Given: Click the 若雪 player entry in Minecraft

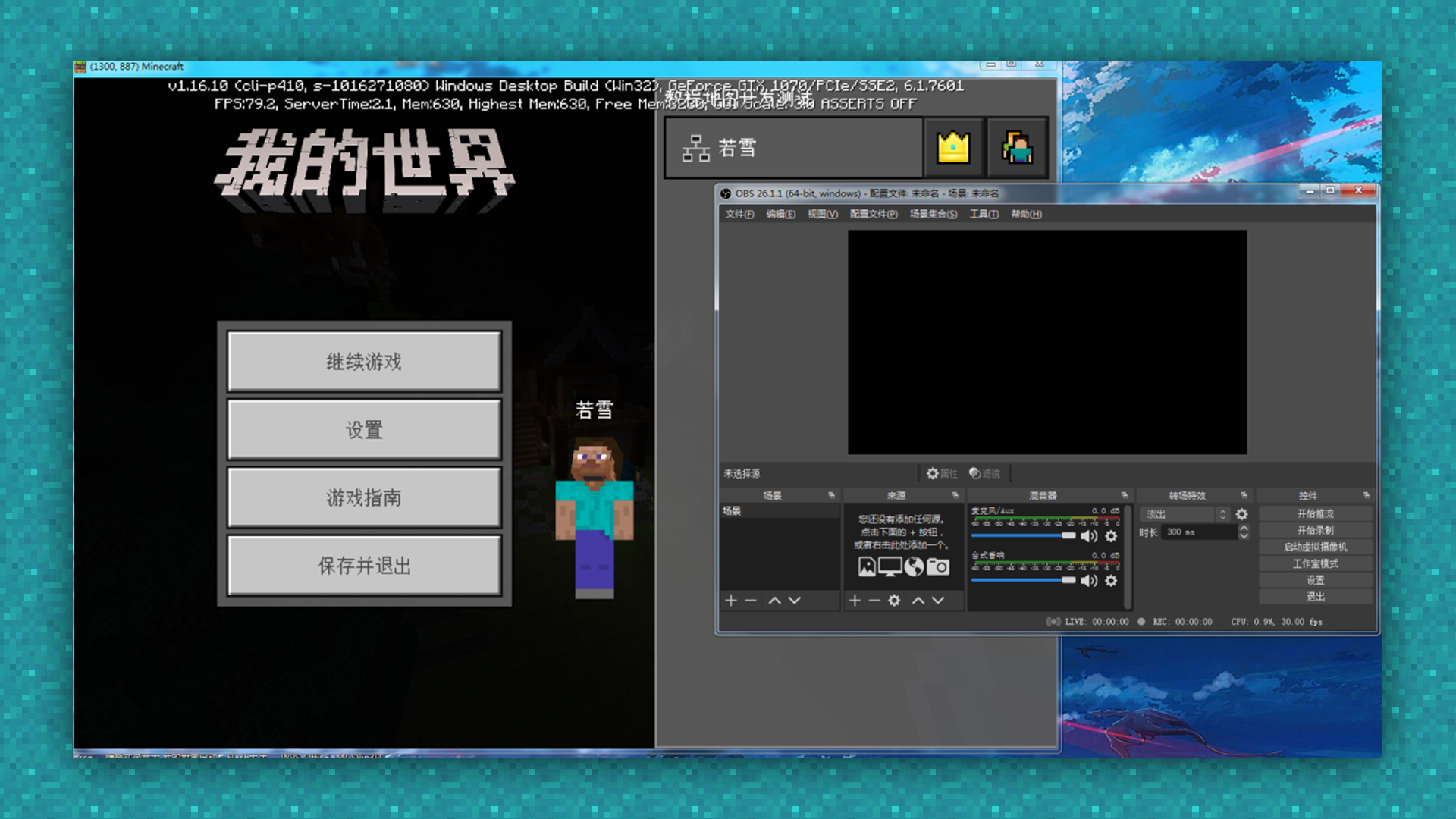Looking at the screenshot, I should click(794, 148).
